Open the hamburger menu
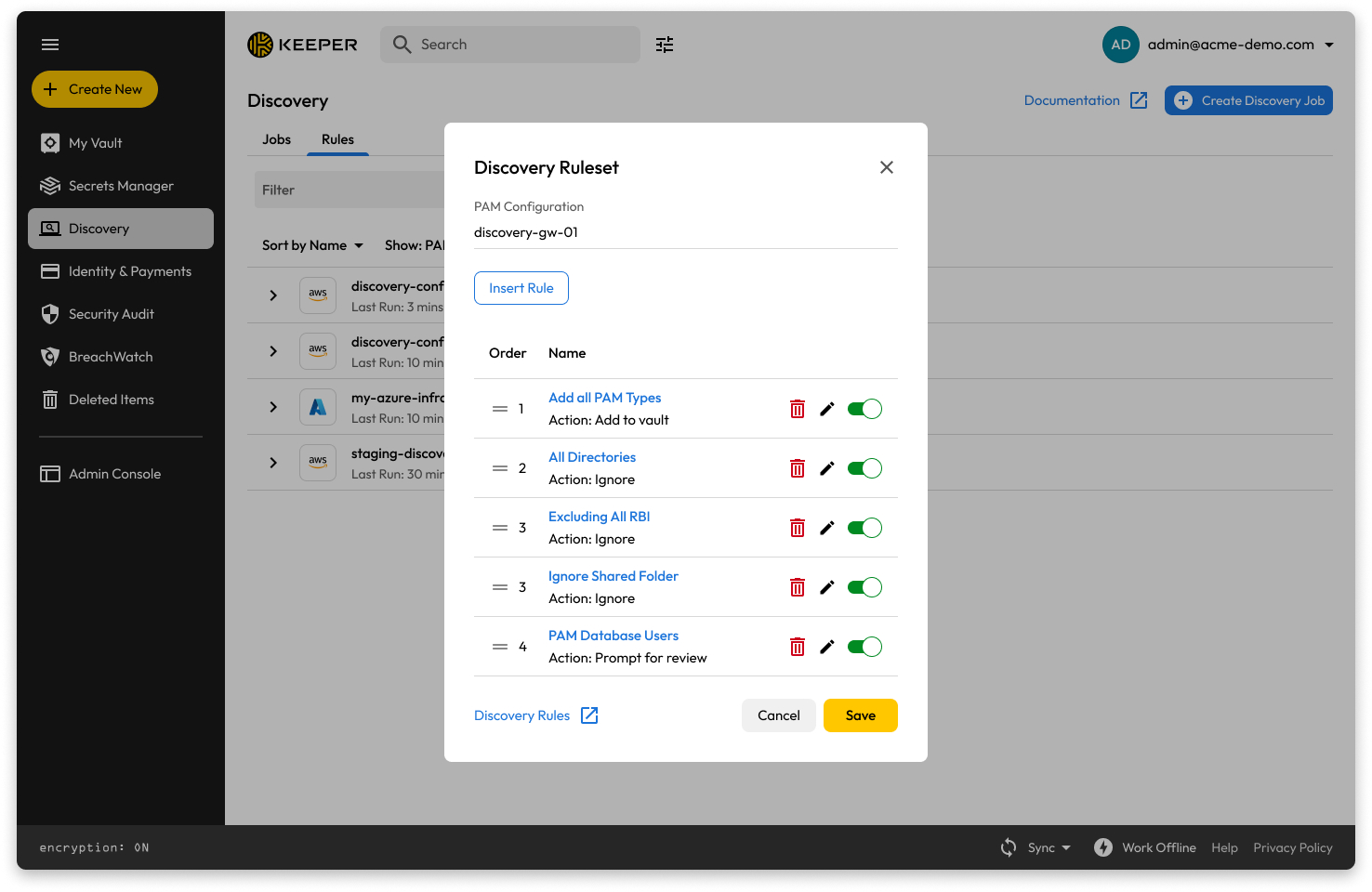 [50, 45]
